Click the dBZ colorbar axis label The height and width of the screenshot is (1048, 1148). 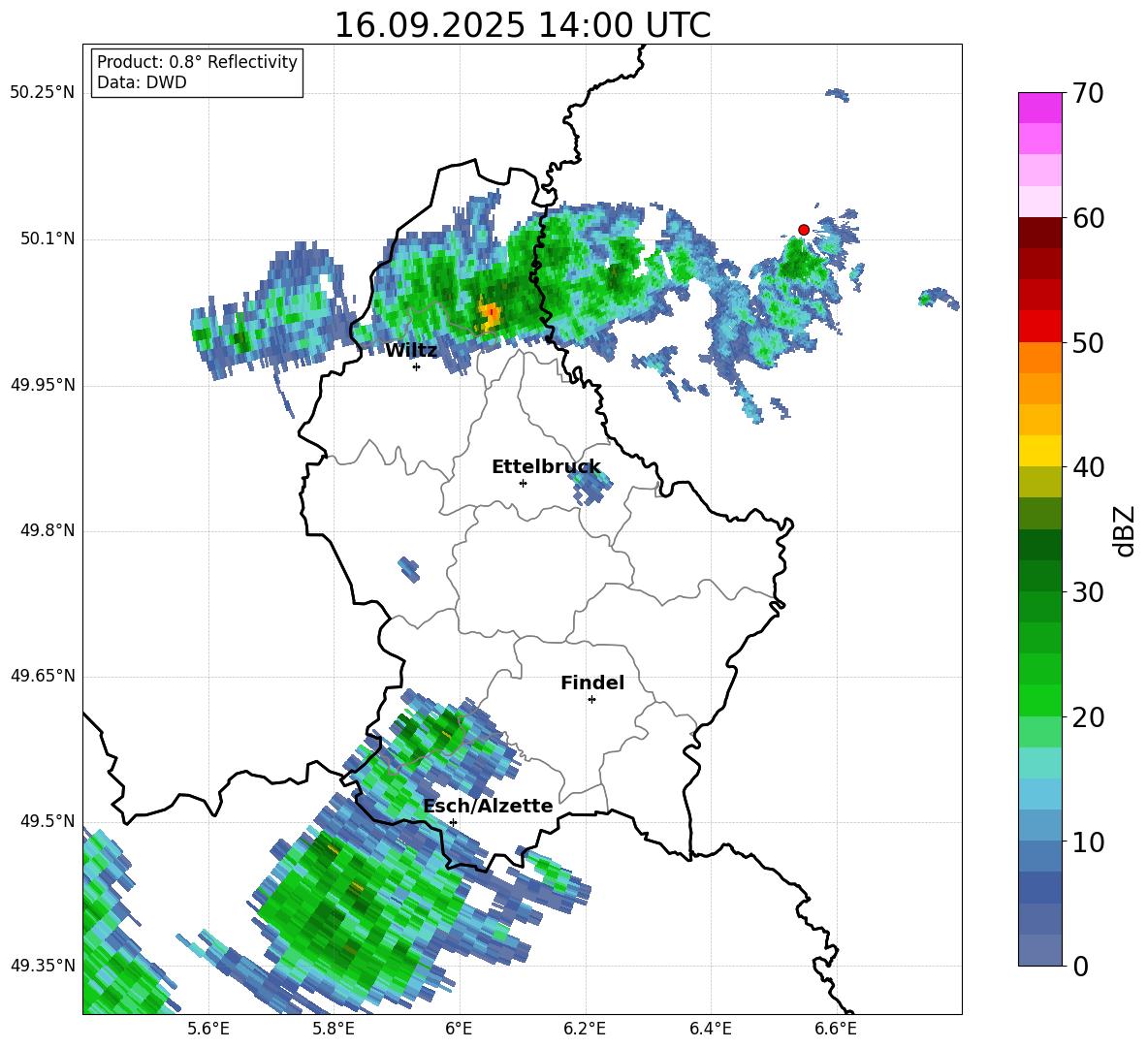tap(1123, 530)
